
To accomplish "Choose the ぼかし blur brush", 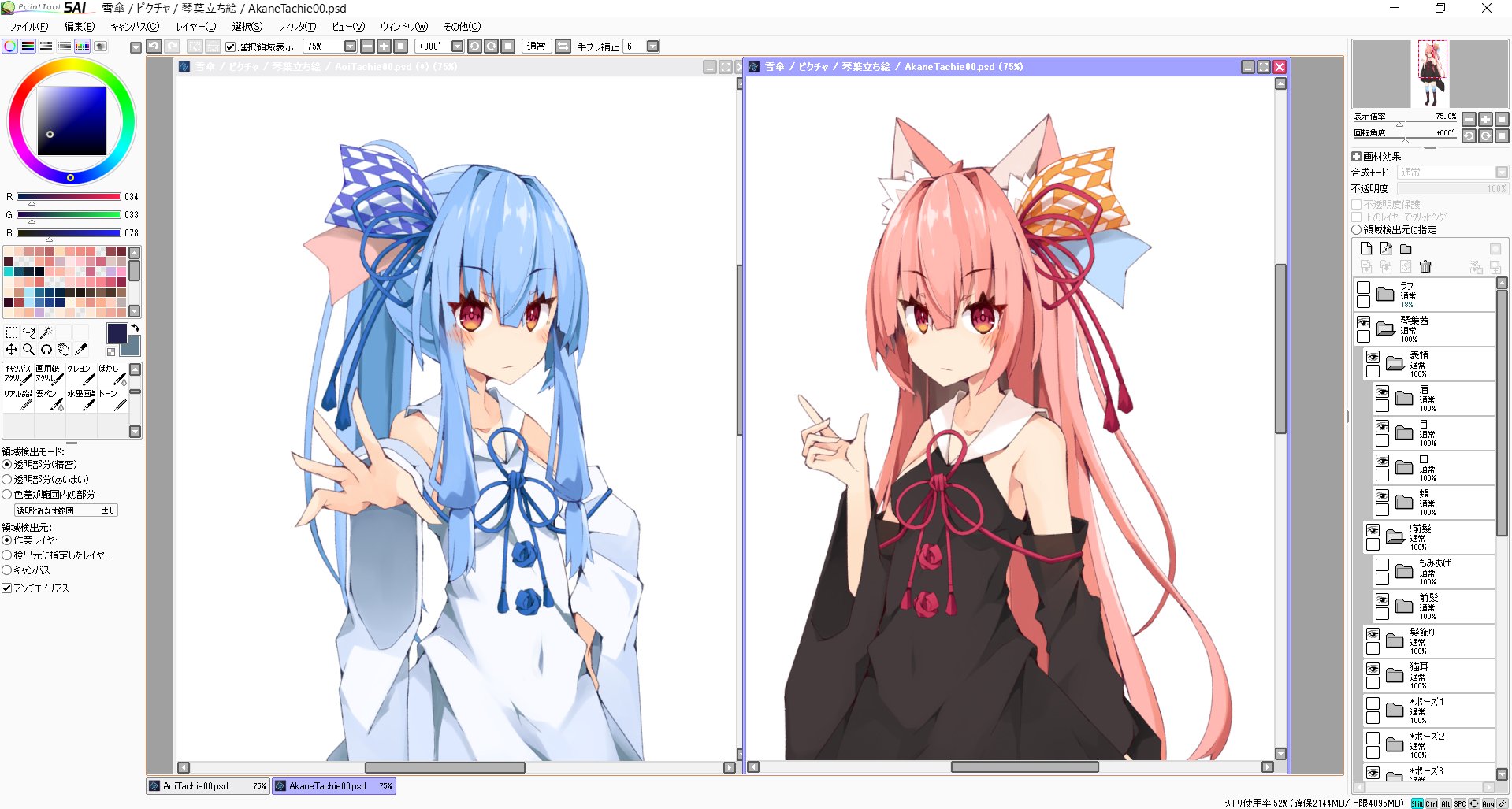I will pyautogui.click(x=113, y=374).
